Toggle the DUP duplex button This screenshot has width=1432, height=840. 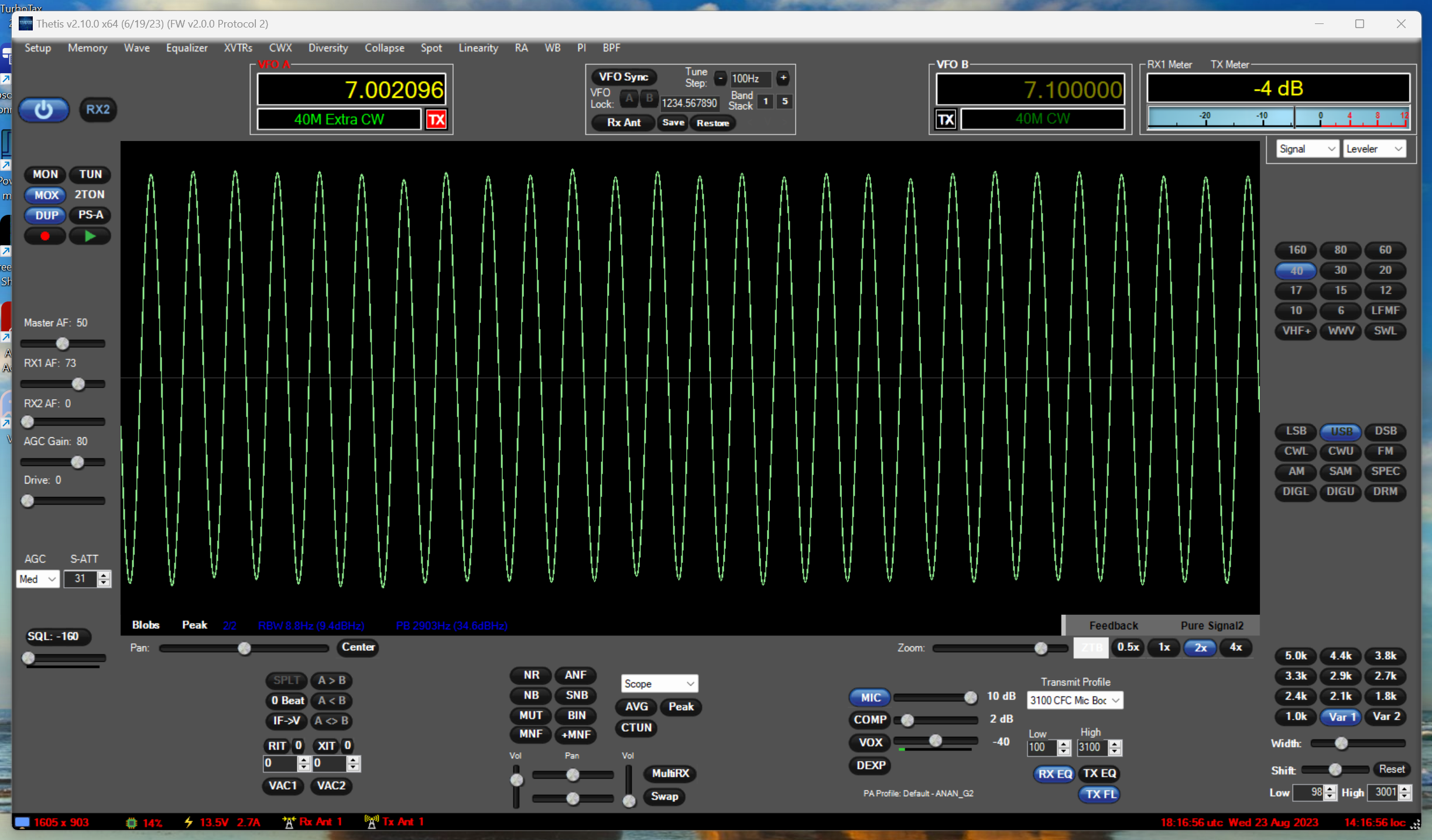point(46,215)
